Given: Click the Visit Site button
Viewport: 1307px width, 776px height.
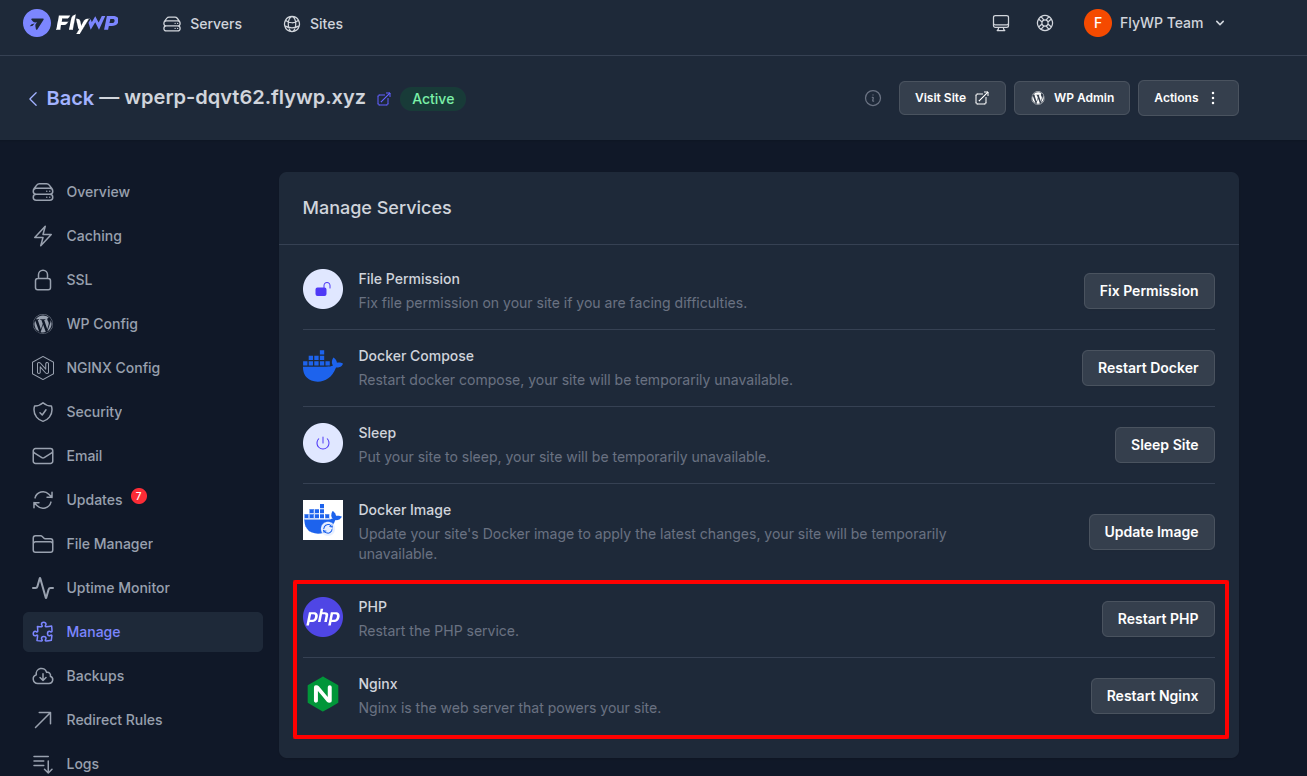Looking at the screenshot, I should pyautogui.click(x=952, y=98).
